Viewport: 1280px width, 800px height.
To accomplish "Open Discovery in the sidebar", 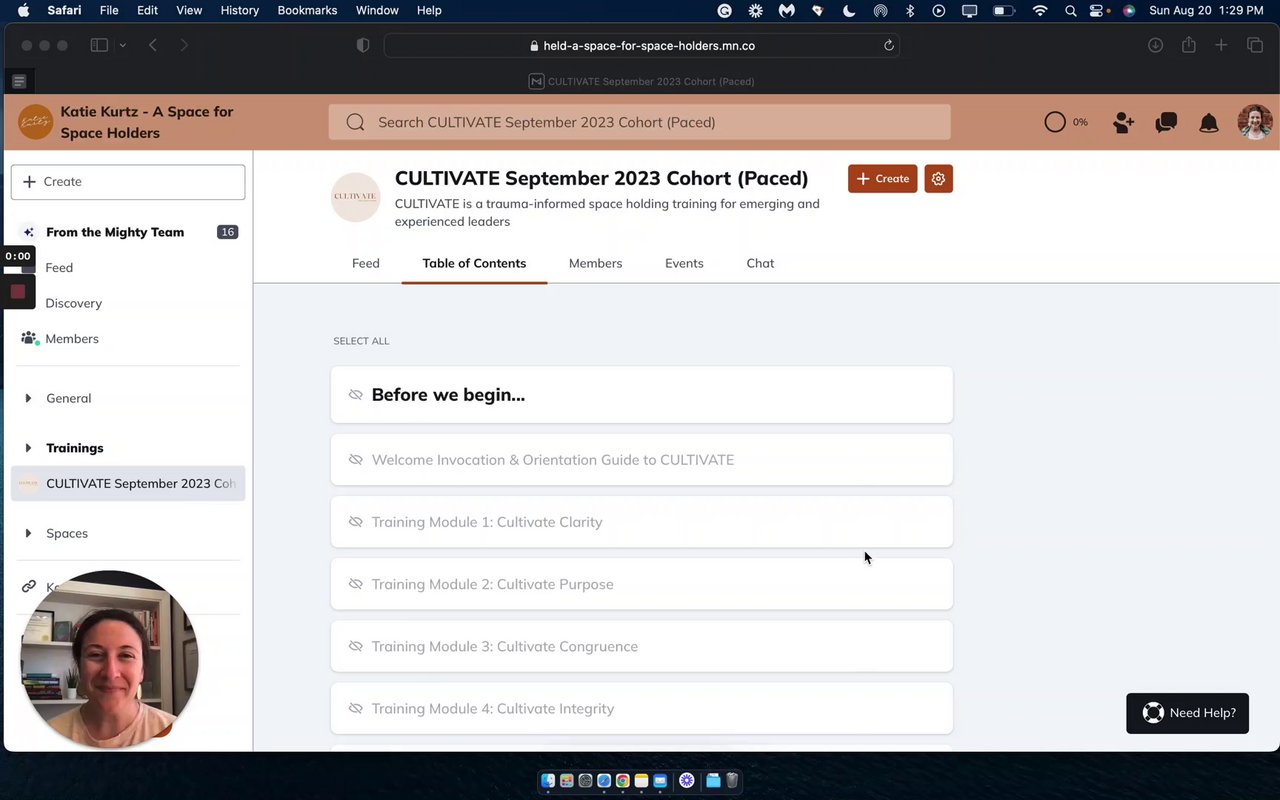I will point(74,303).
